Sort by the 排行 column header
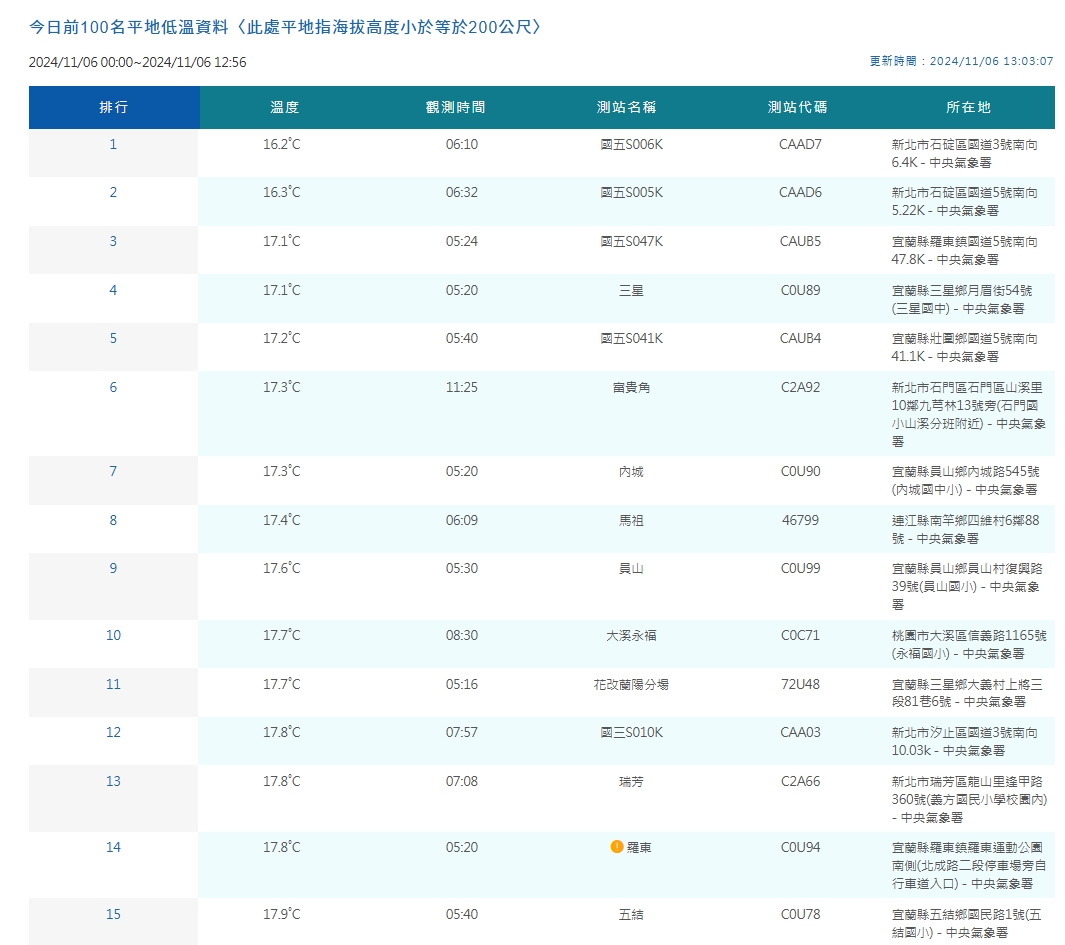Viewport: 1065px width, 945px height. pos(113,107)
